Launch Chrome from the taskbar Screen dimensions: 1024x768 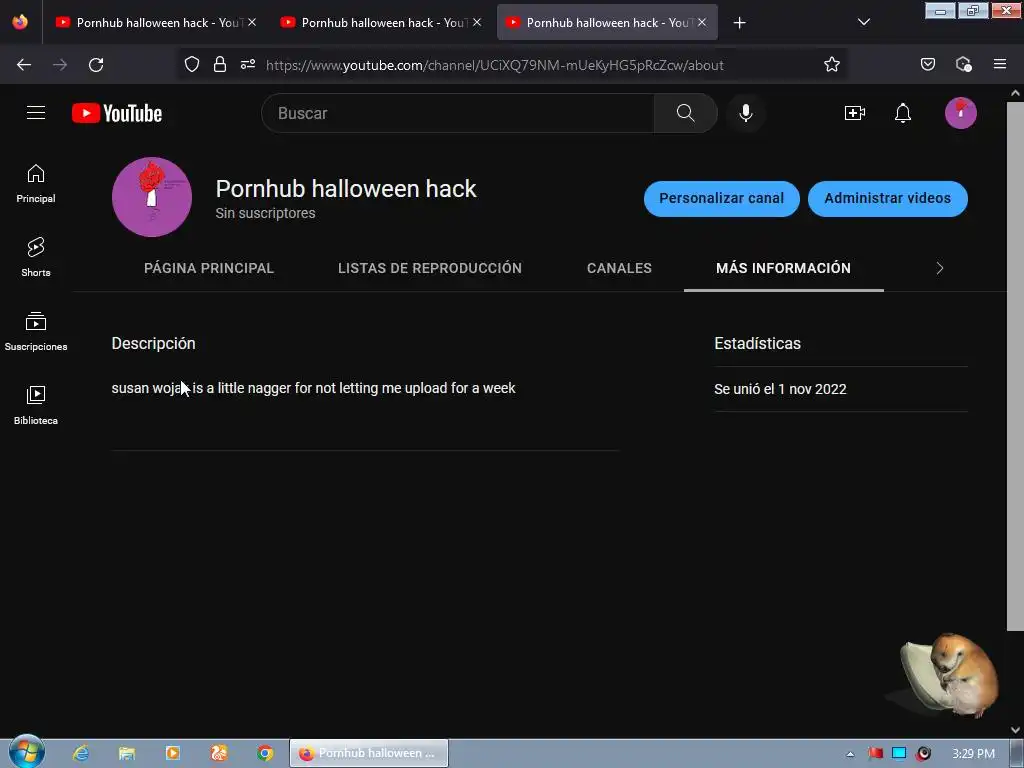click(264, 753)
